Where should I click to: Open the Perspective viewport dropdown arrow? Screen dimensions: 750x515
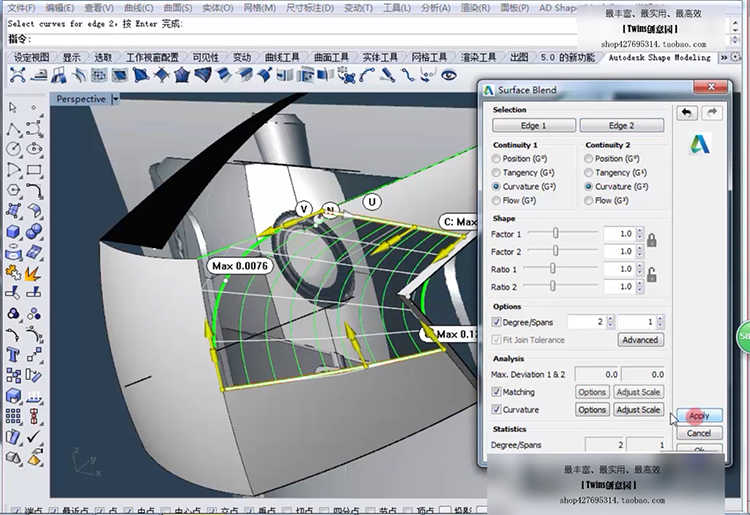(115, 99)
